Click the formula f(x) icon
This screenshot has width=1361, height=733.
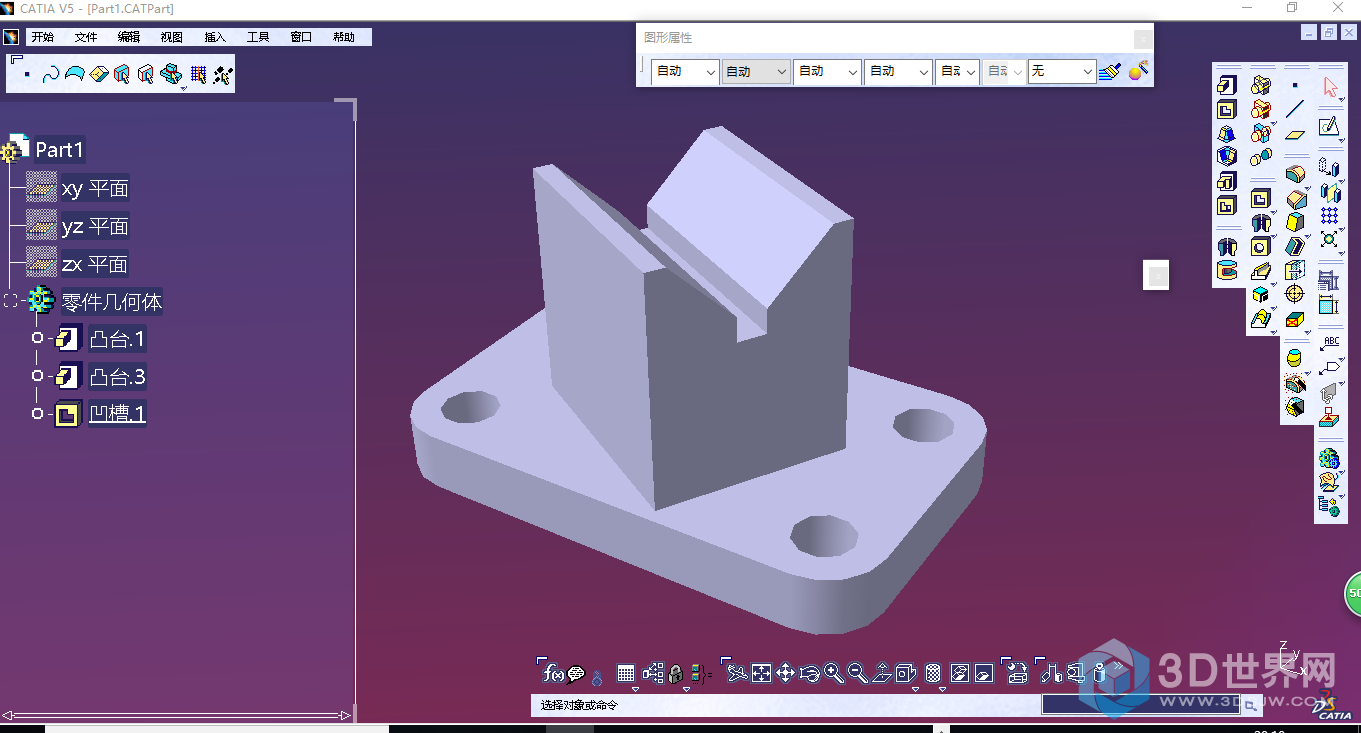click(x=553, y=674)
